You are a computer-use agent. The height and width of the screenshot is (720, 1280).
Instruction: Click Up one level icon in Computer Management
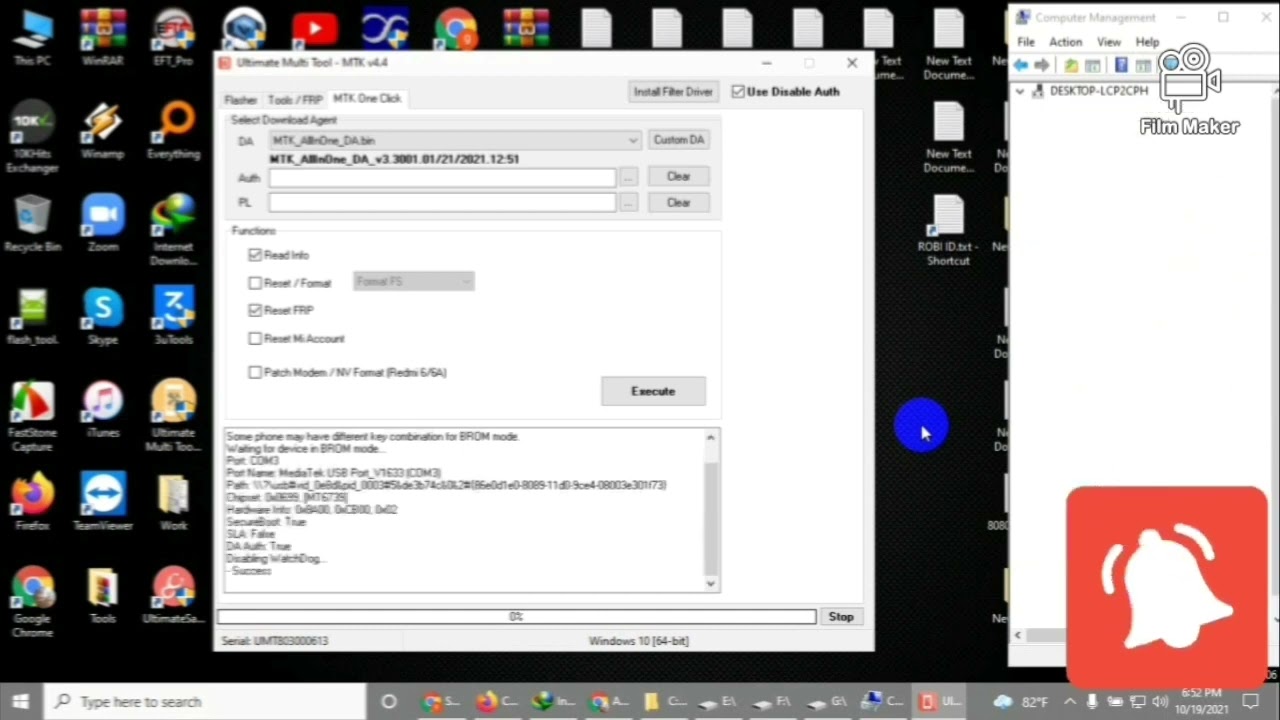pos(1071,65)
